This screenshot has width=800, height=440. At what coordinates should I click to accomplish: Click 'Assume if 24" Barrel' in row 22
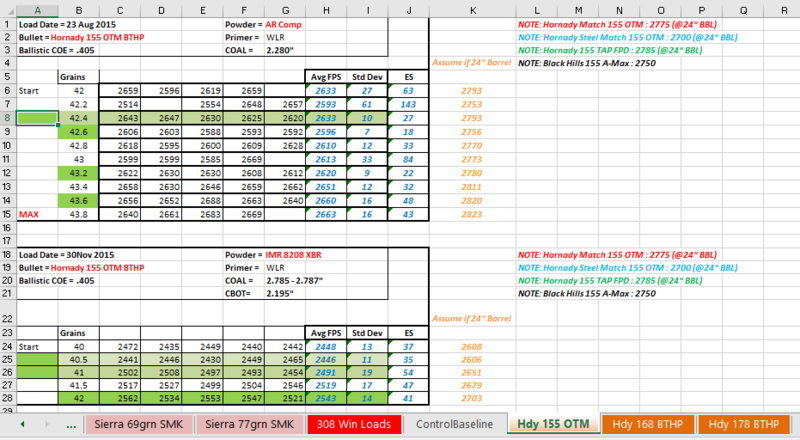coord(471,319)
